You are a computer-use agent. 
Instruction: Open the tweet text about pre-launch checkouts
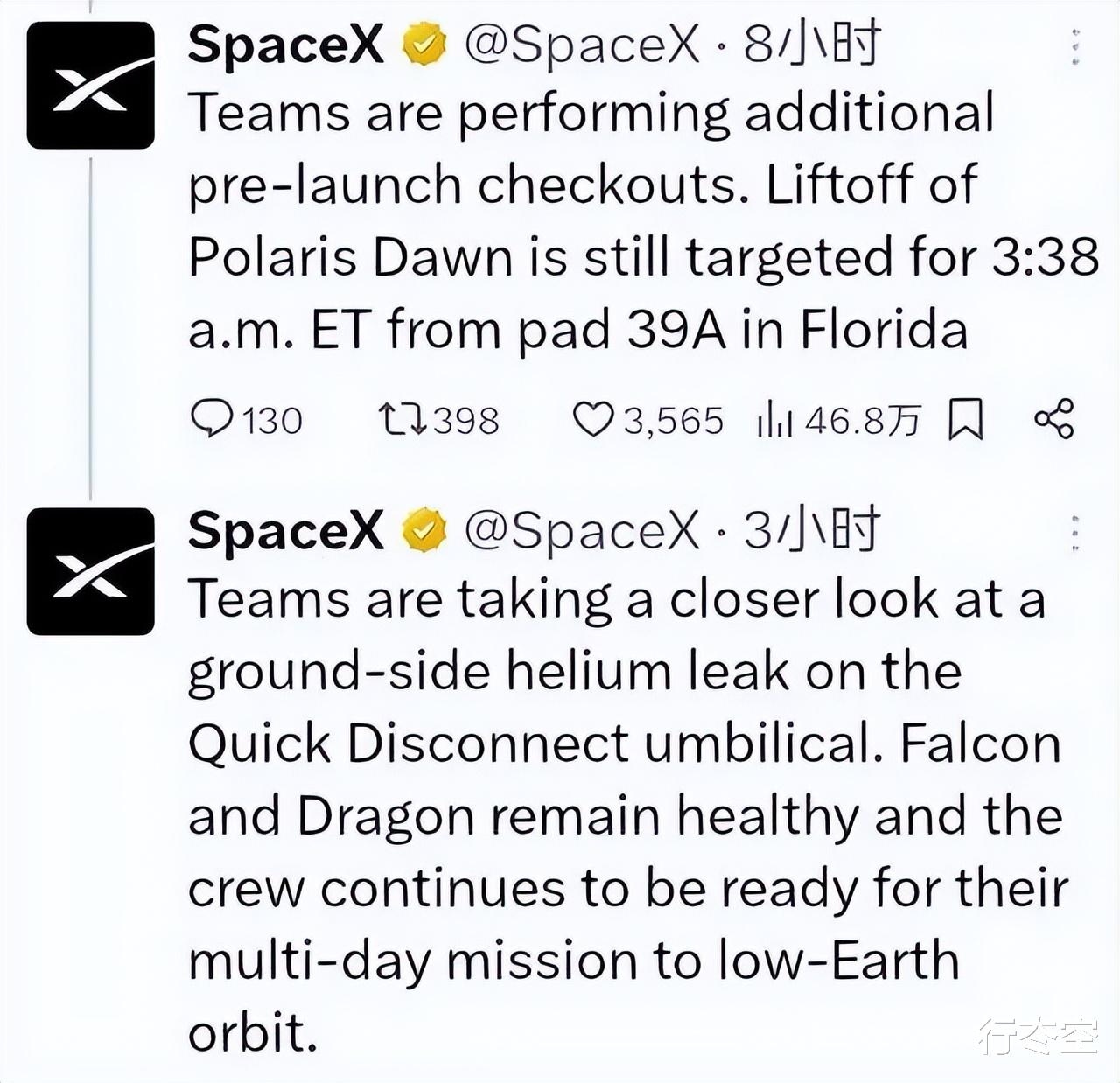[643, 221]
